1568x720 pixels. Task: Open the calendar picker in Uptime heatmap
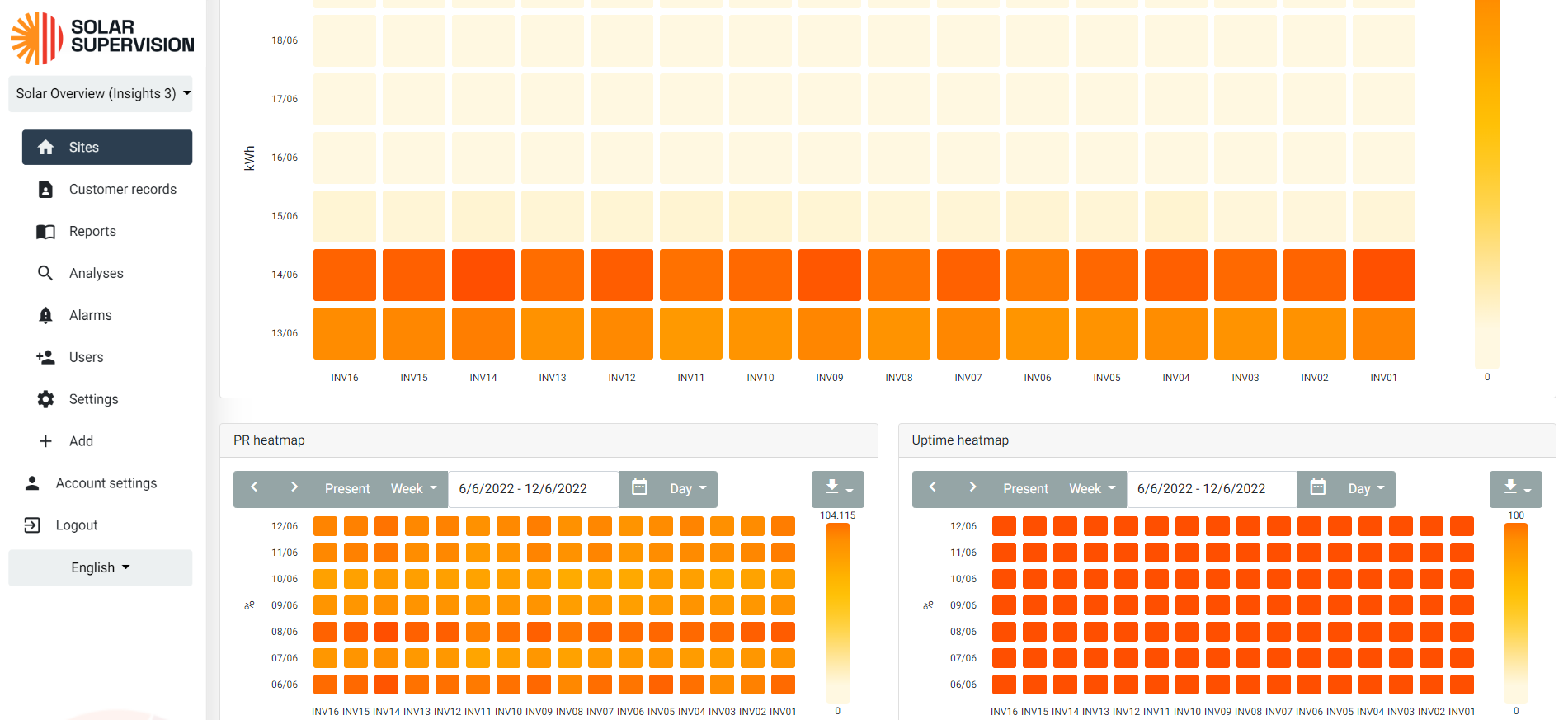point(1317,488)
